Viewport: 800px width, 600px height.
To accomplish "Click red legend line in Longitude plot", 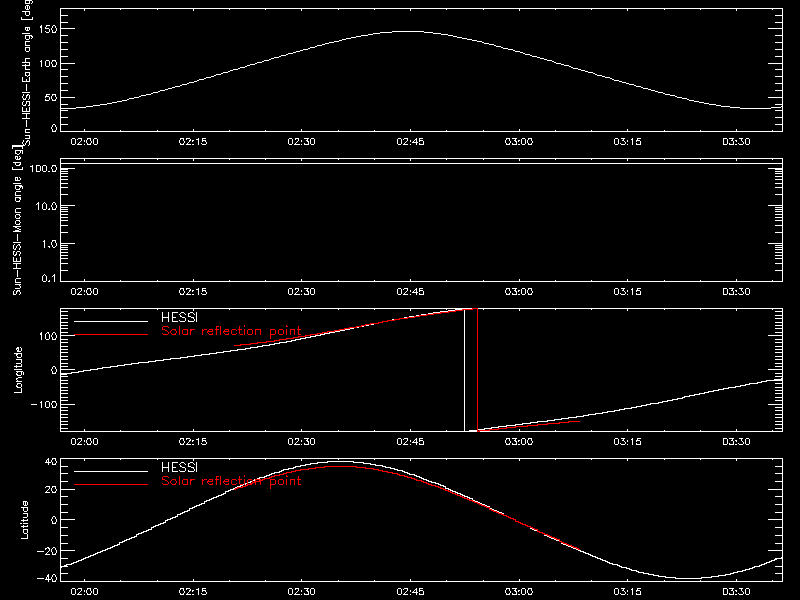I will pyautogui.click(x=111, y=335).
